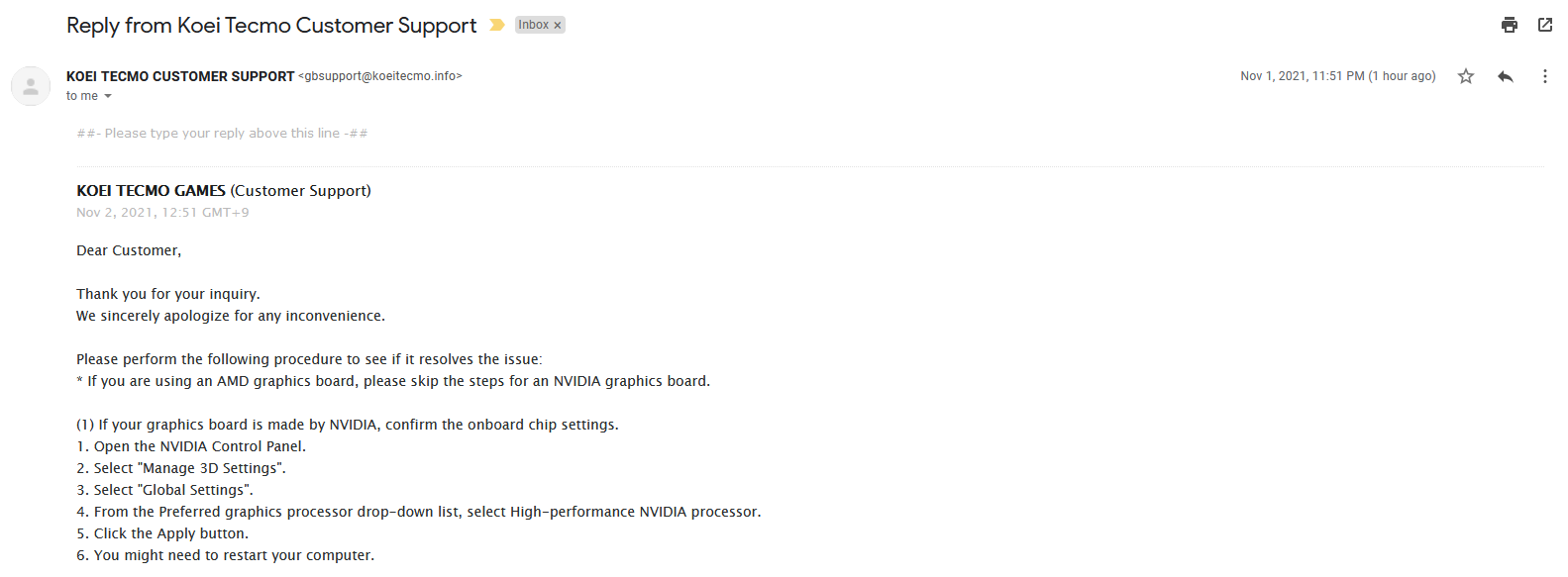Expand the "to me" recipient details
The width and height of the screenshot is (1568, 577).
point(108,96)
